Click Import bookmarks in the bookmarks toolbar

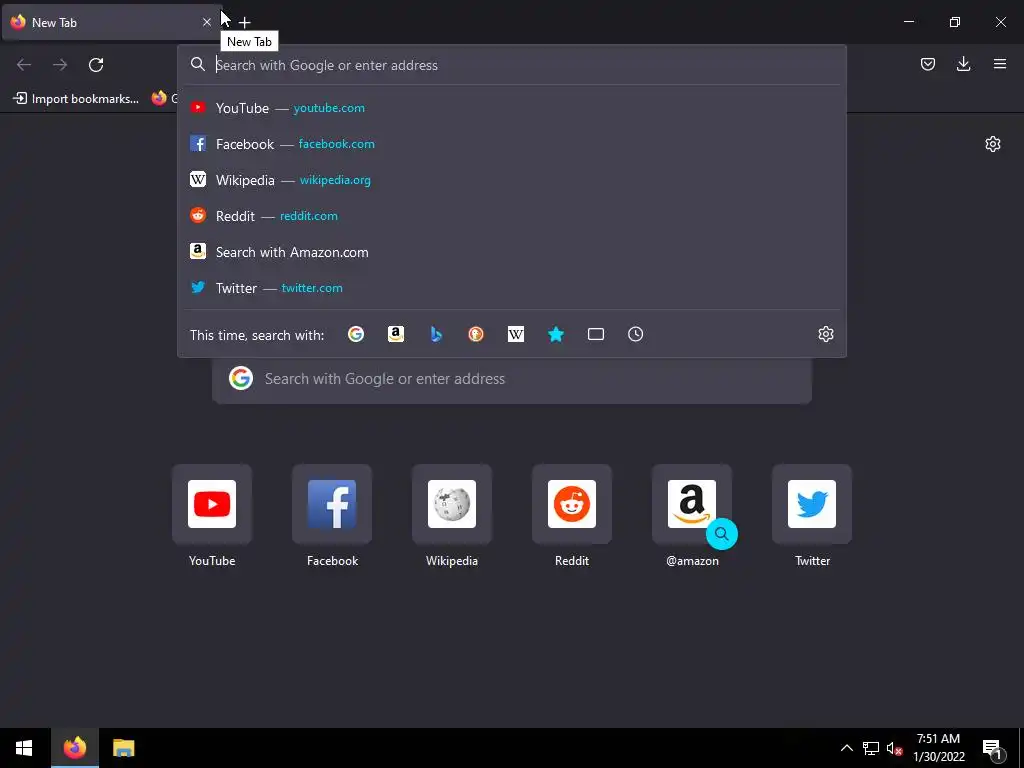point(76,99)
